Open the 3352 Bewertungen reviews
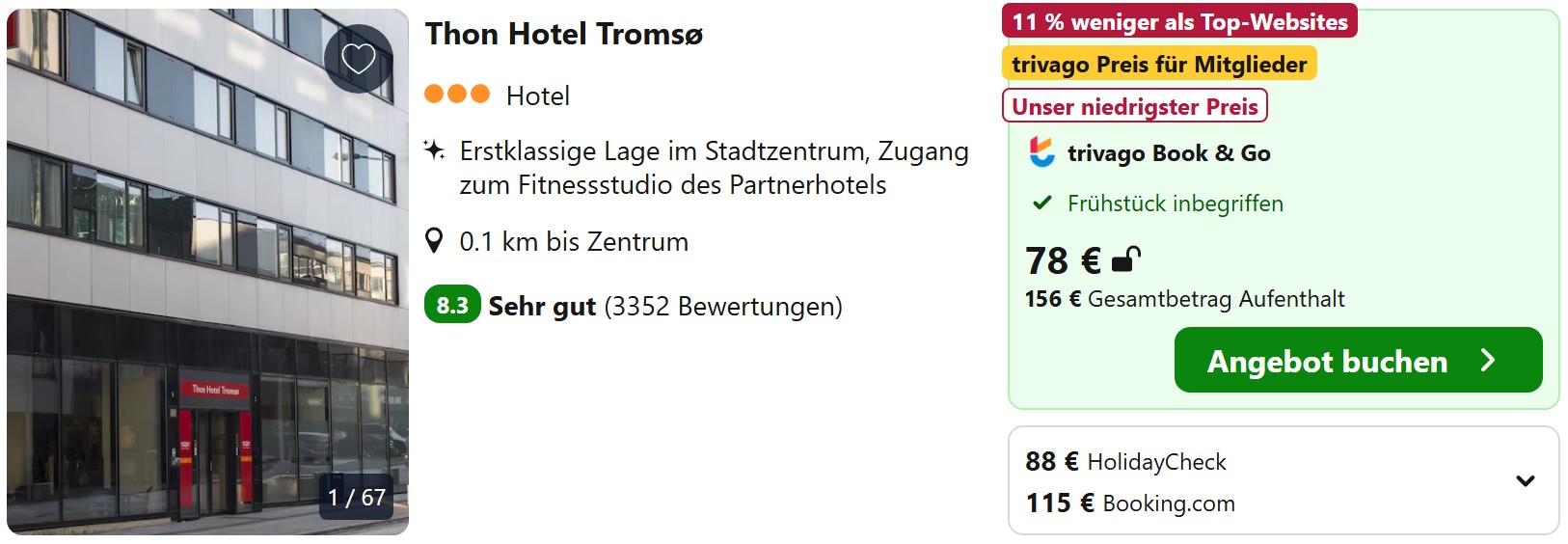The width and height of the screenshot is (1568, 544). (x=723, y=307)
